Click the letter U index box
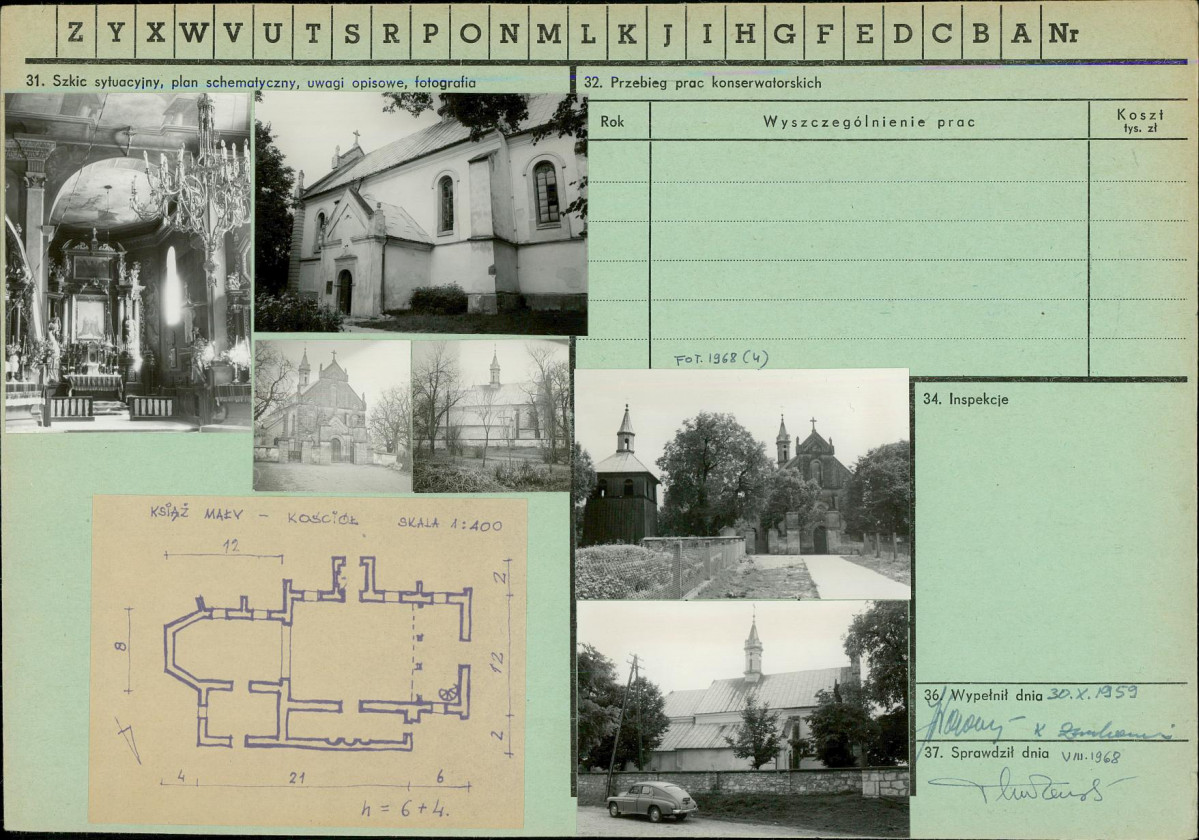Image resolution: width=1199 pixels, height=840 pixels. click(x=273, y=32)
